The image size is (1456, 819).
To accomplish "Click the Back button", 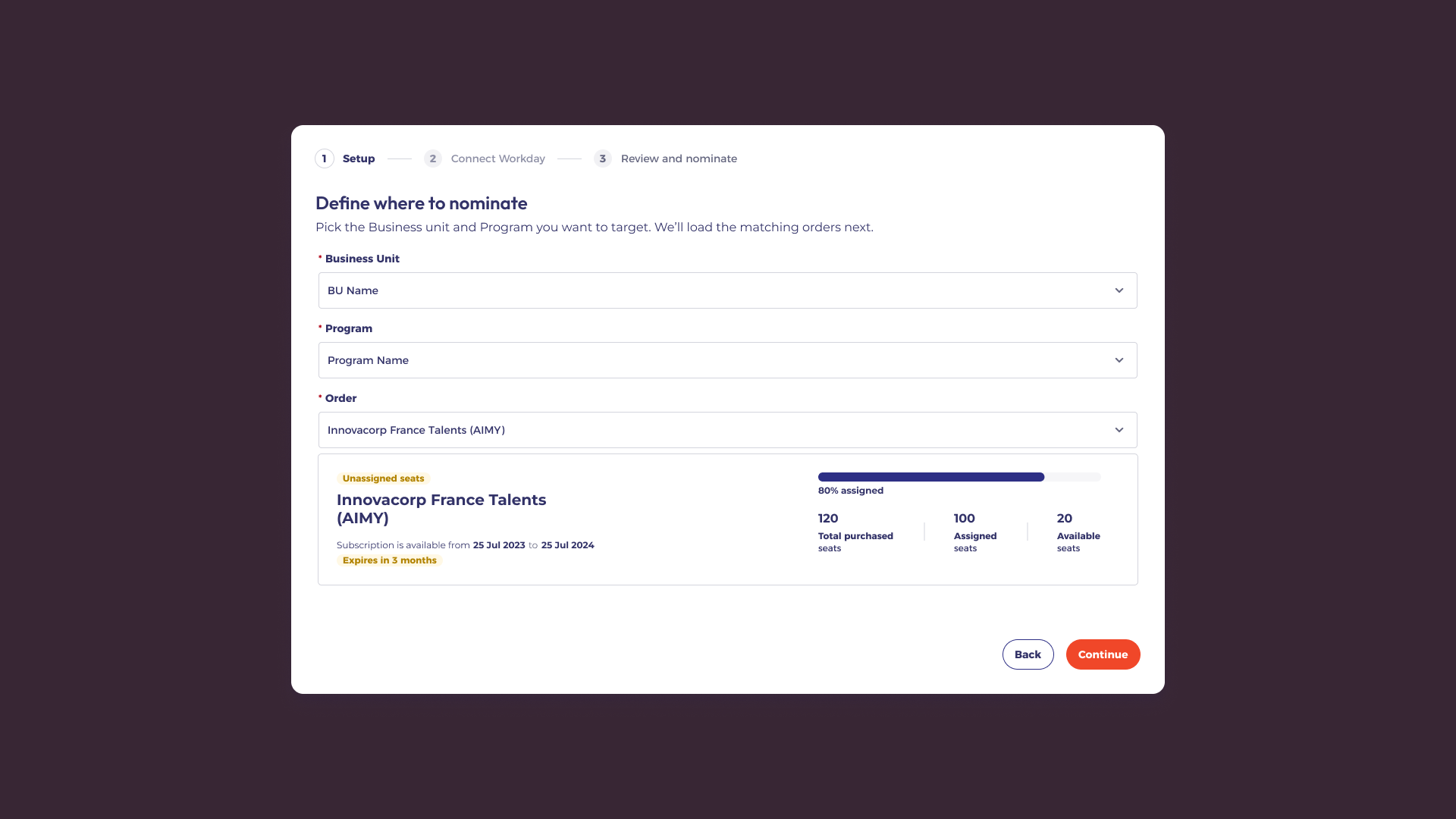I will 1028,654.
